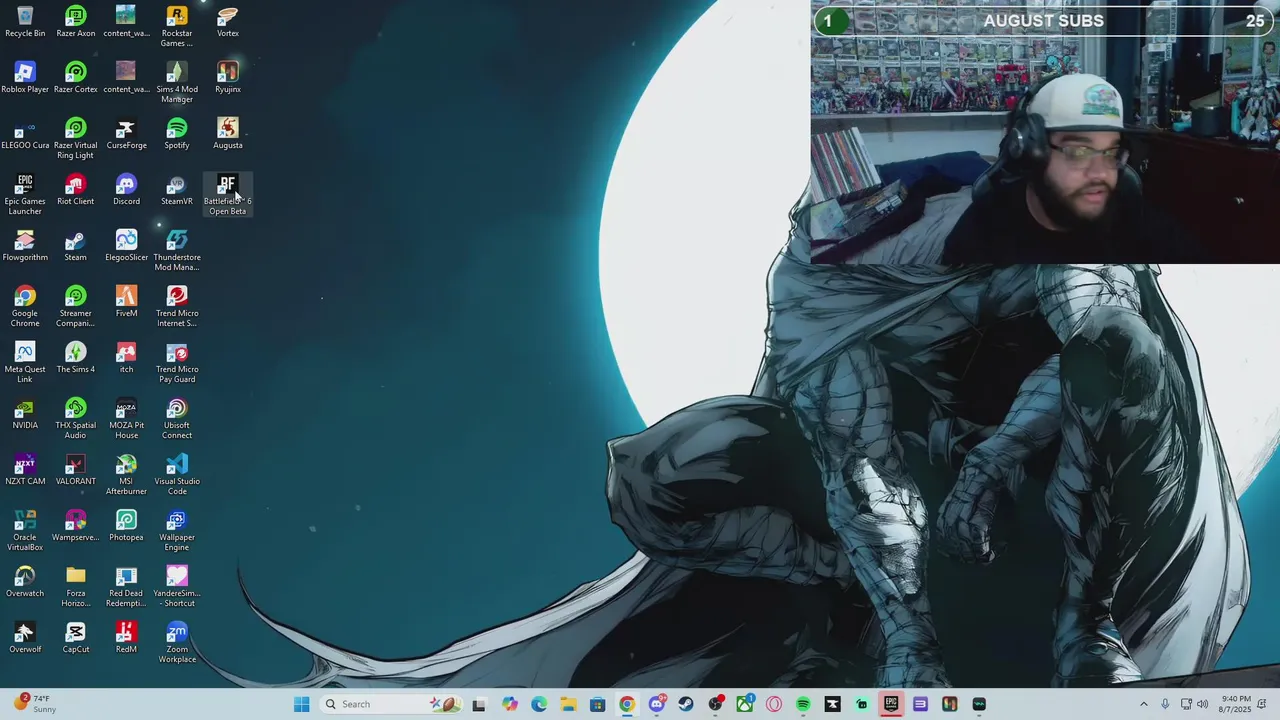The height and width of the screenshot is (720, 1280).
Task: Open Roblox Player shortcut
Action: click(25, 78)
